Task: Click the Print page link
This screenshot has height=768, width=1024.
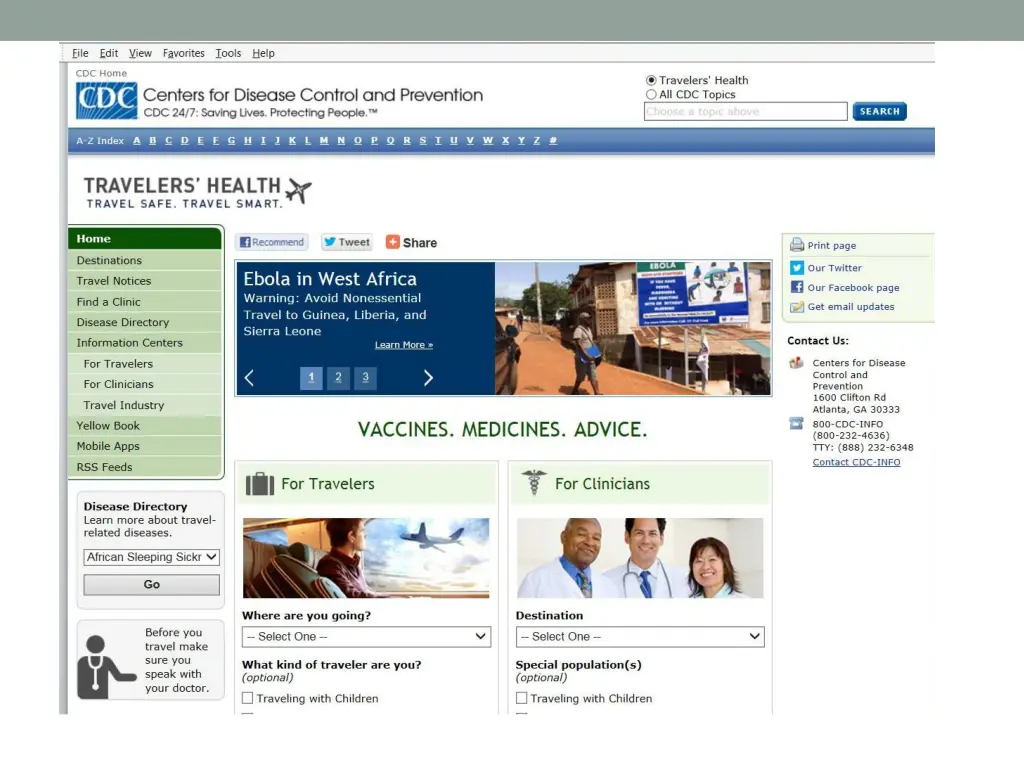Action: coord(831,246)
